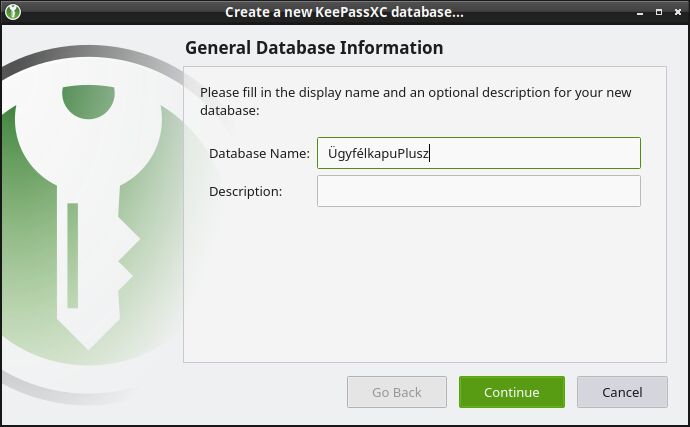Click the greyed-out Go Back button
The width and height of the screenshot is (690, 427).
[x=396, y=392]
